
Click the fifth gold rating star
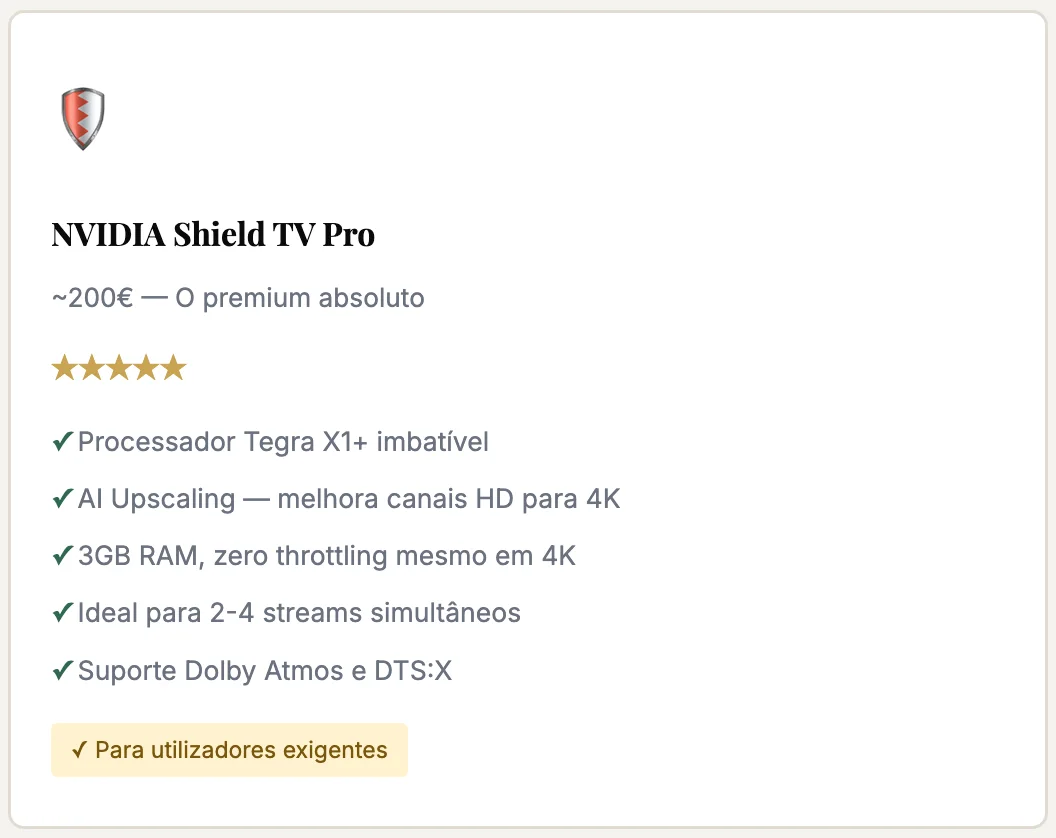[173, 368]
